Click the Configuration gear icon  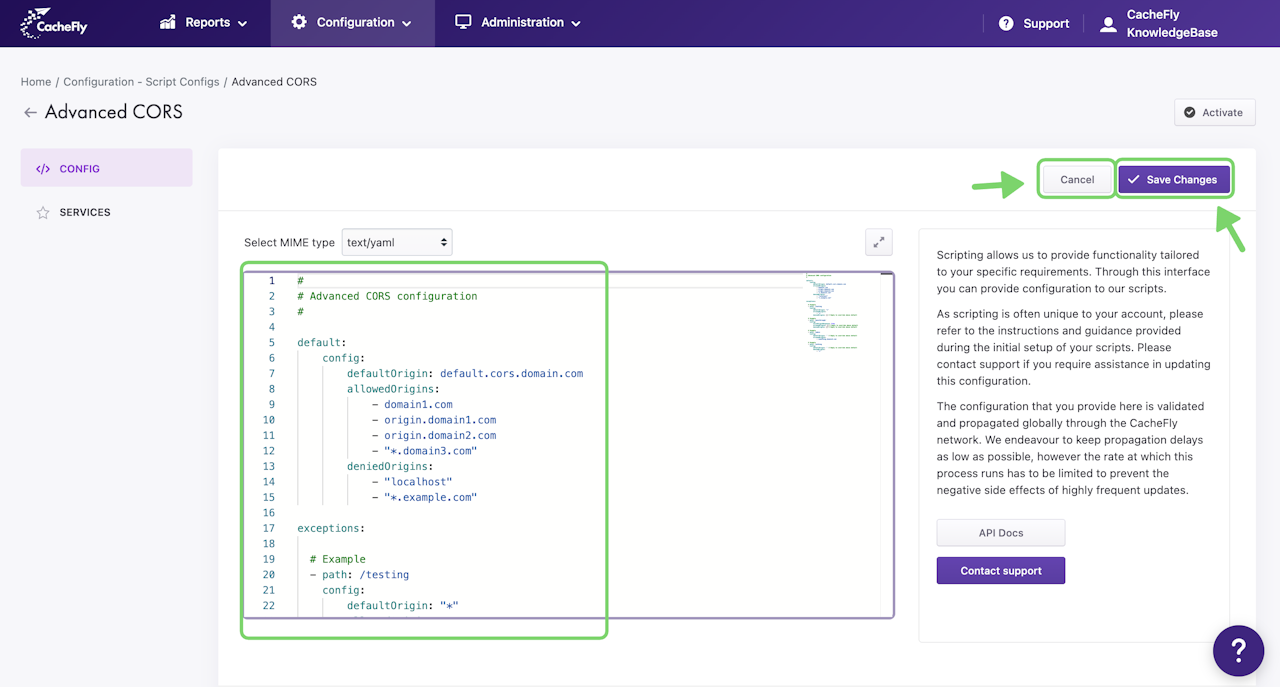[299, 22]
